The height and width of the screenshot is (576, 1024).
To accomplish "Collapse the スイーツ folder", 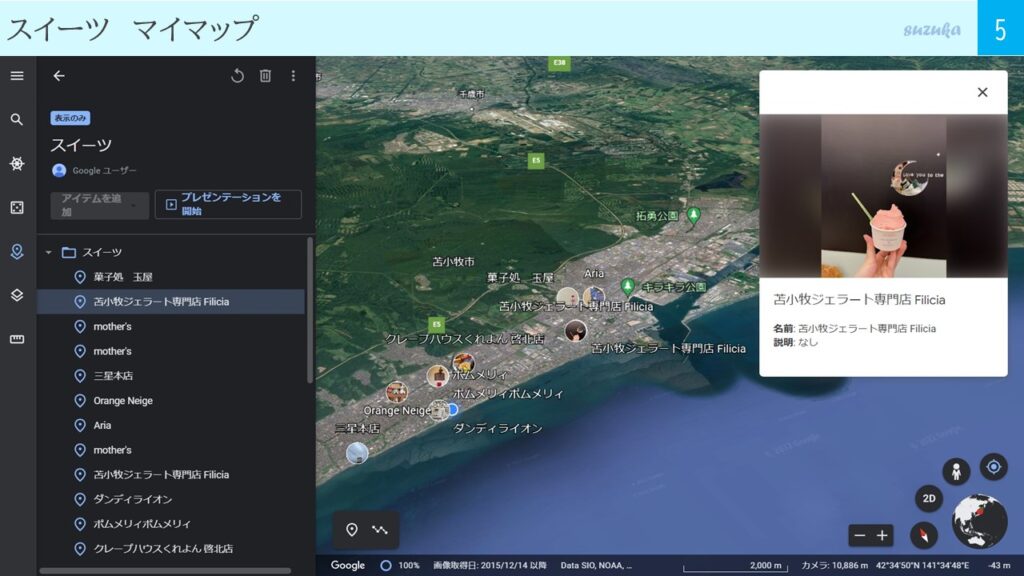I will [48, 253].
